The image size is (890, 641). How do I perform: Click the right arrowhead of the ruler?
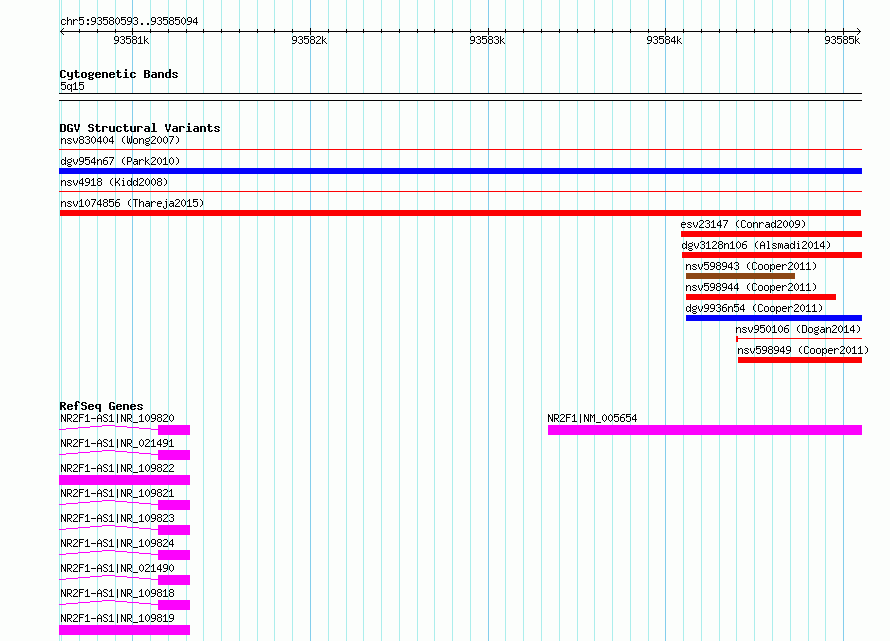pyautogui.click(x=859, y=31)
